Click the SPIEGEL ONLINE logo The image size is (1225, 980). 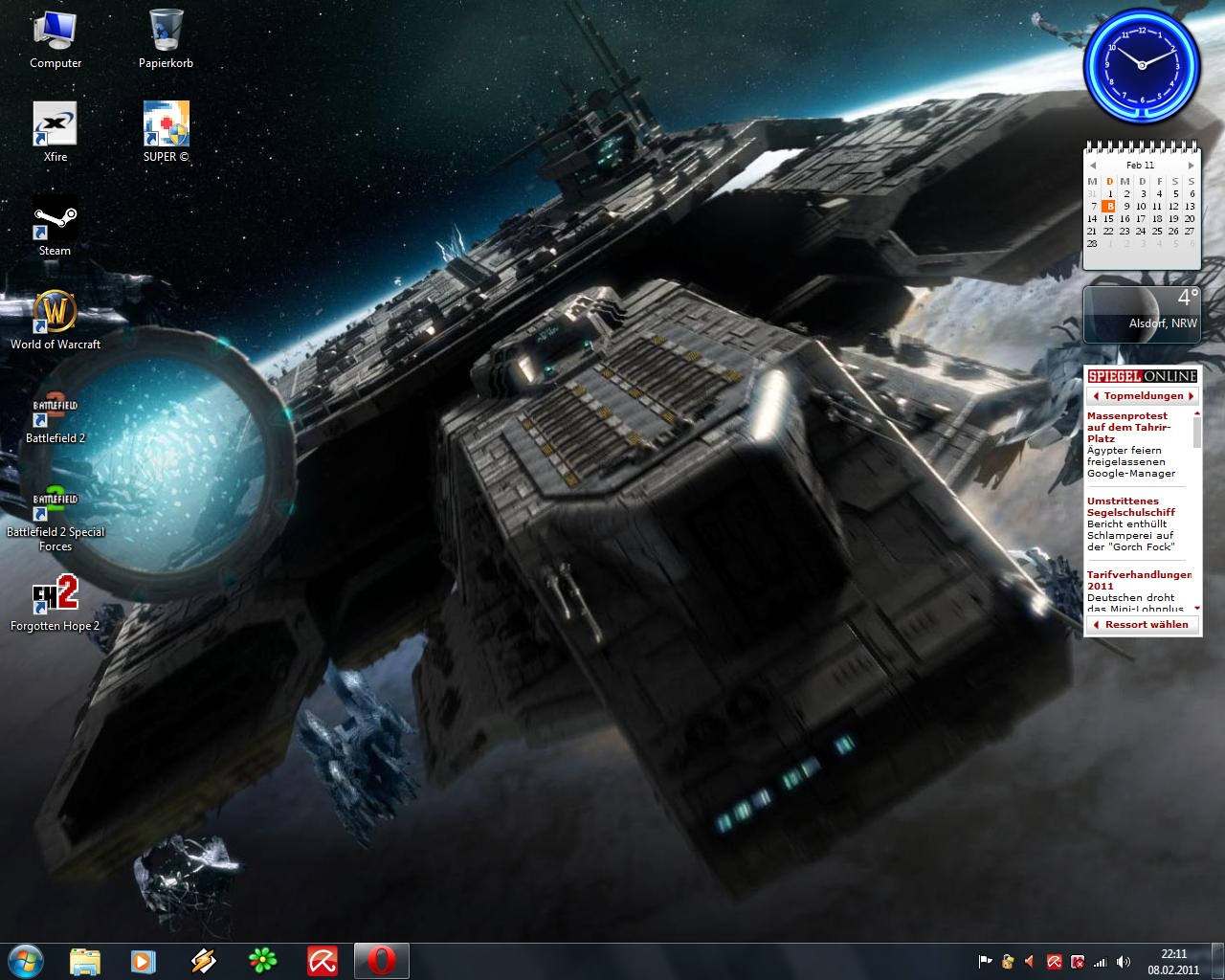(x=1143, y=376)
